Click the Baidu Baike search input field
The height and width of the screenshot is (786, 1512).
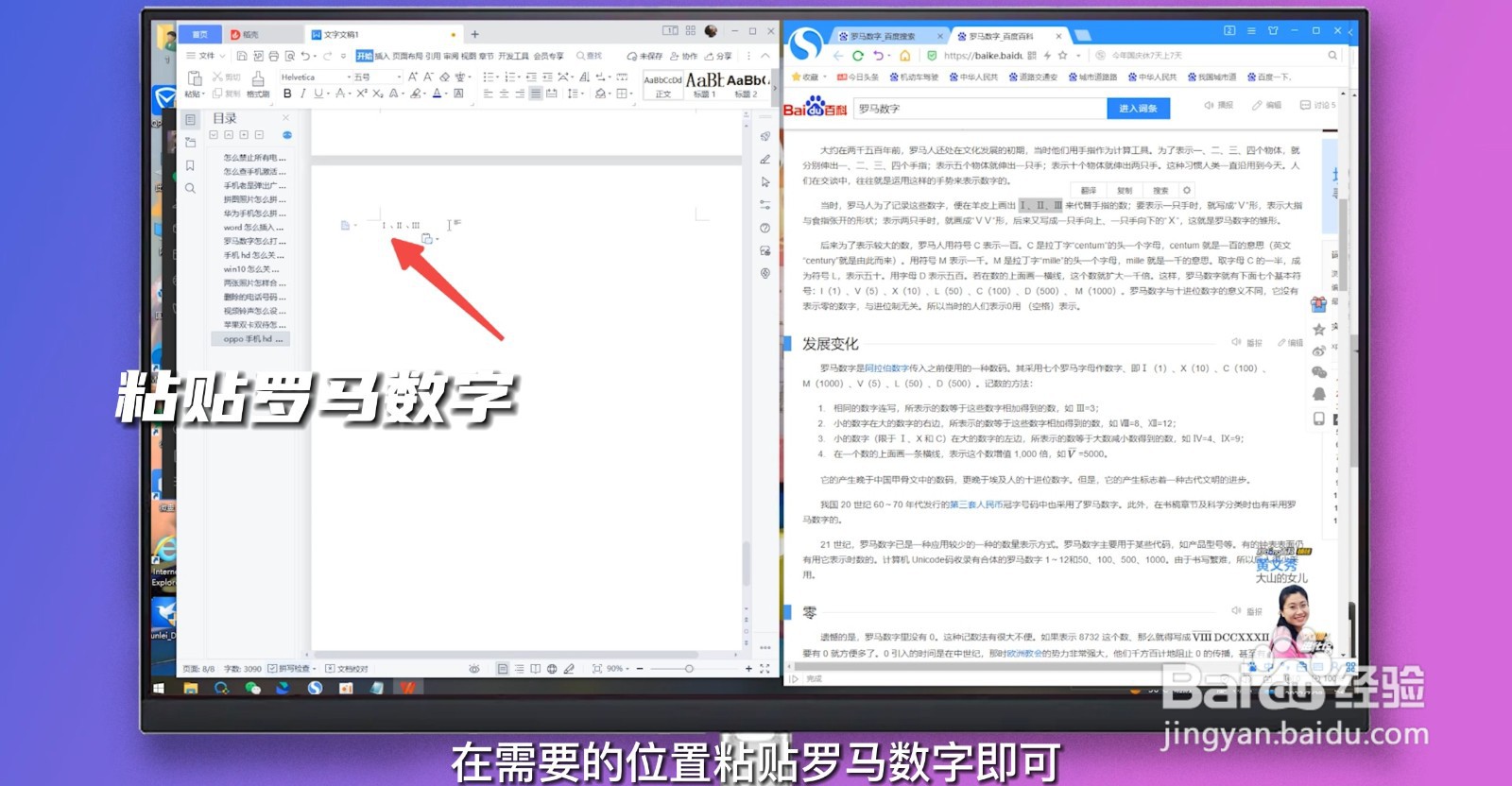coord(980,109)
